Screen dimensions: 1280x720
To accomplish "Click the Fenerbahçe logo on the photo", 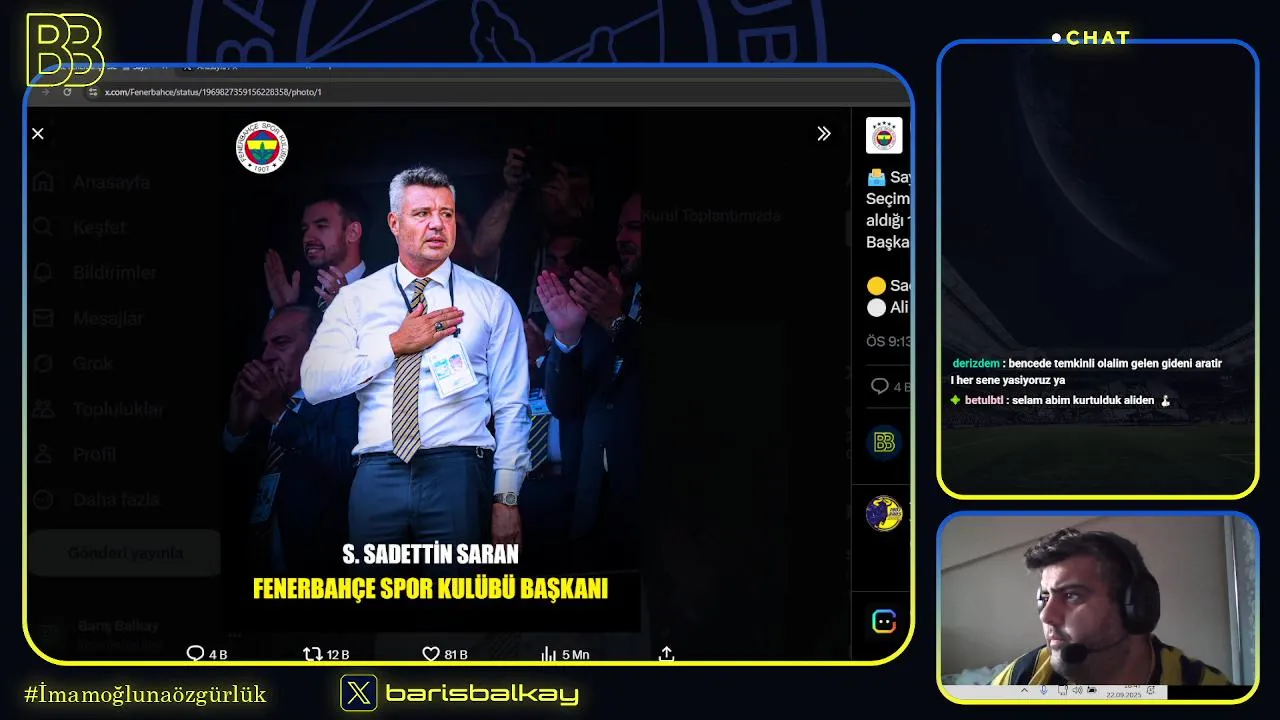I will coord(262,148).
